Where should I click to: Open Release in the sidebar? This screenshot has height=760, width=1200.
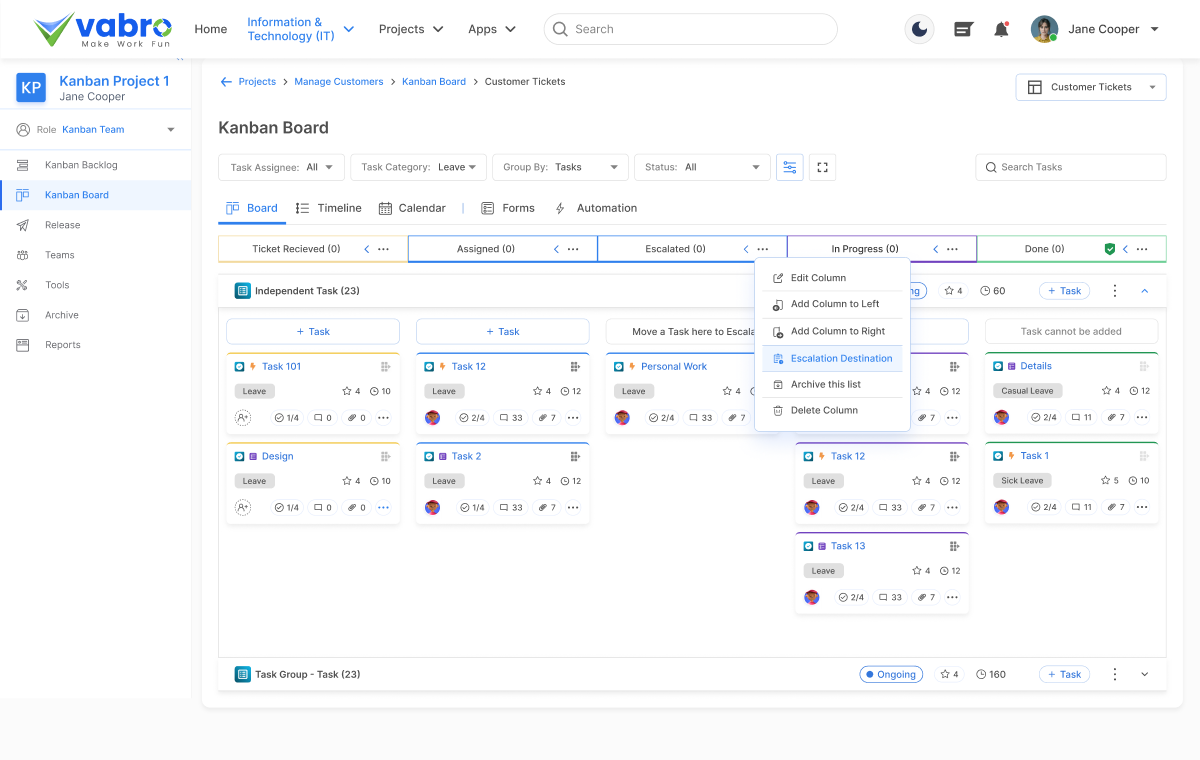62,225
